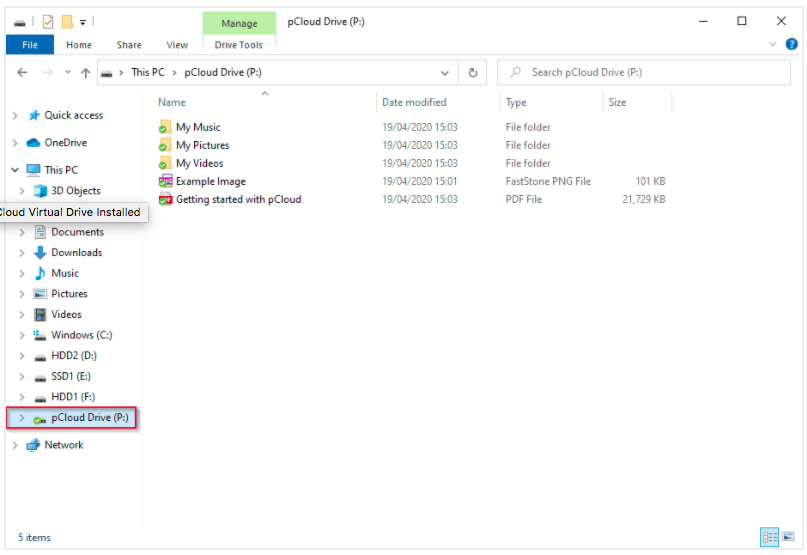Click the Getting started with pCloud name

(x=239, y=199)
